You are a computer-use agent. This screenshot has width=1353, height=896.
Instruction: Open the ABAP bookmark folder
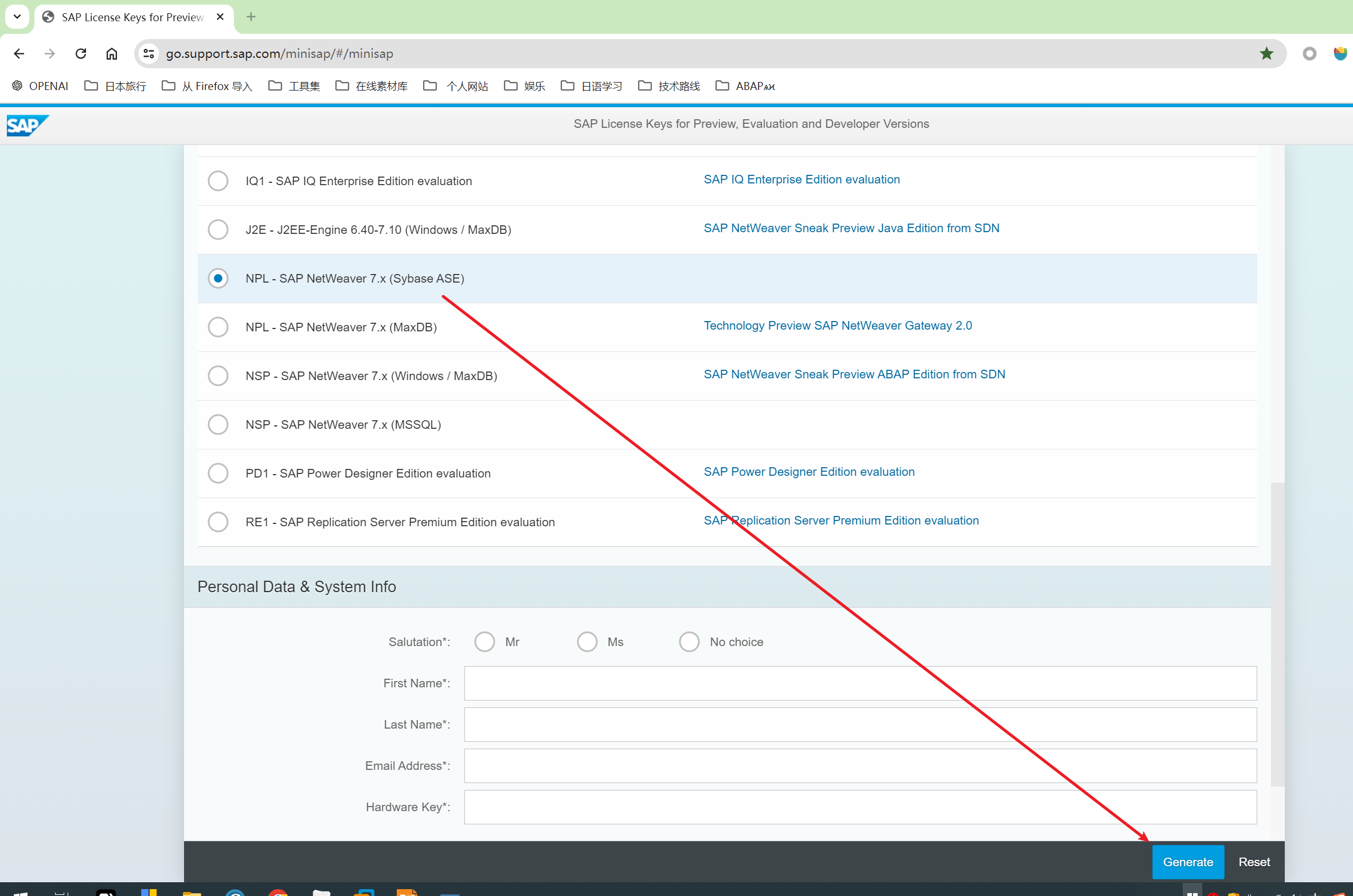click(745, 86)
